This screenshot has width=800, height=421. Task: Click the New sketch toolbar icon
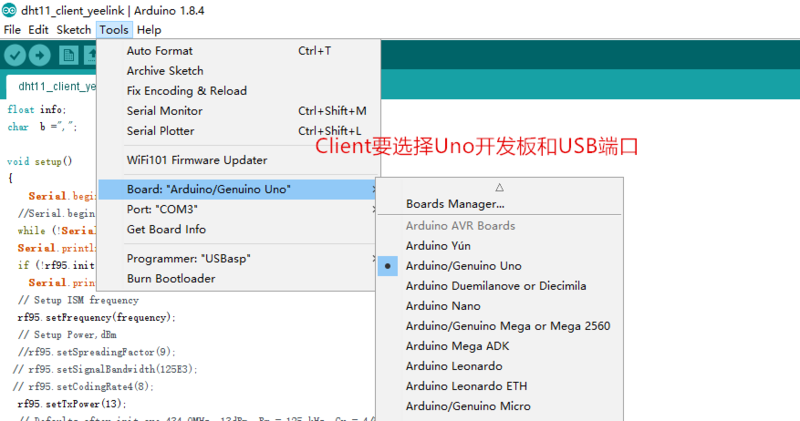coord(68,55)
